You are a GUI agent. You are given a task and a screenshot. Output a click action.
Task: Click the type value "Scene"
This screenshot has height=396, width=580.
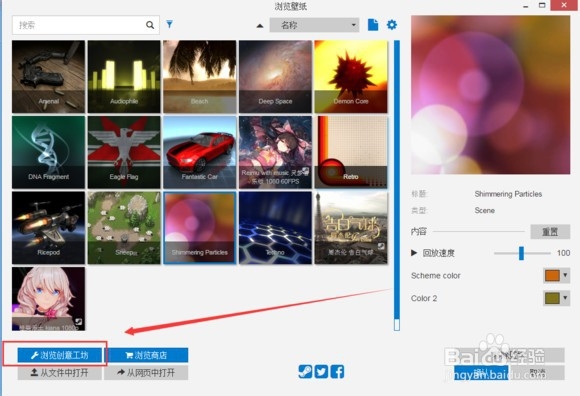point(485,210)
